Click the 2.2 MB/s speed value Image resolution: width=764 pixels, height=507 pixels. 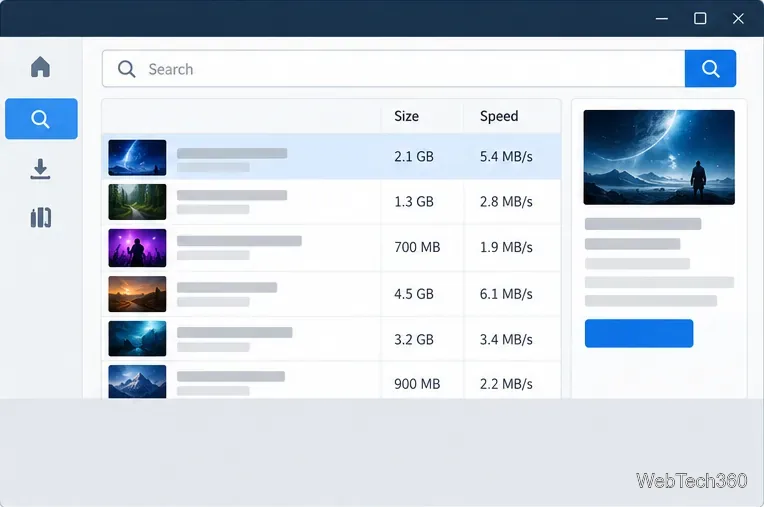506,384
